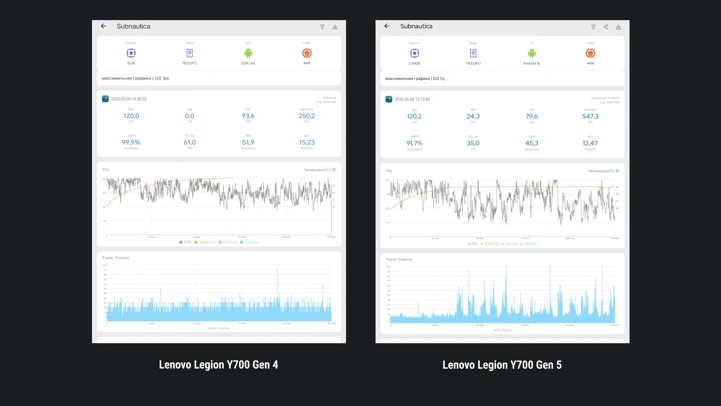Share the Gen 5 report
This screenshot has height=406, width=721.
tap(606, 27)
